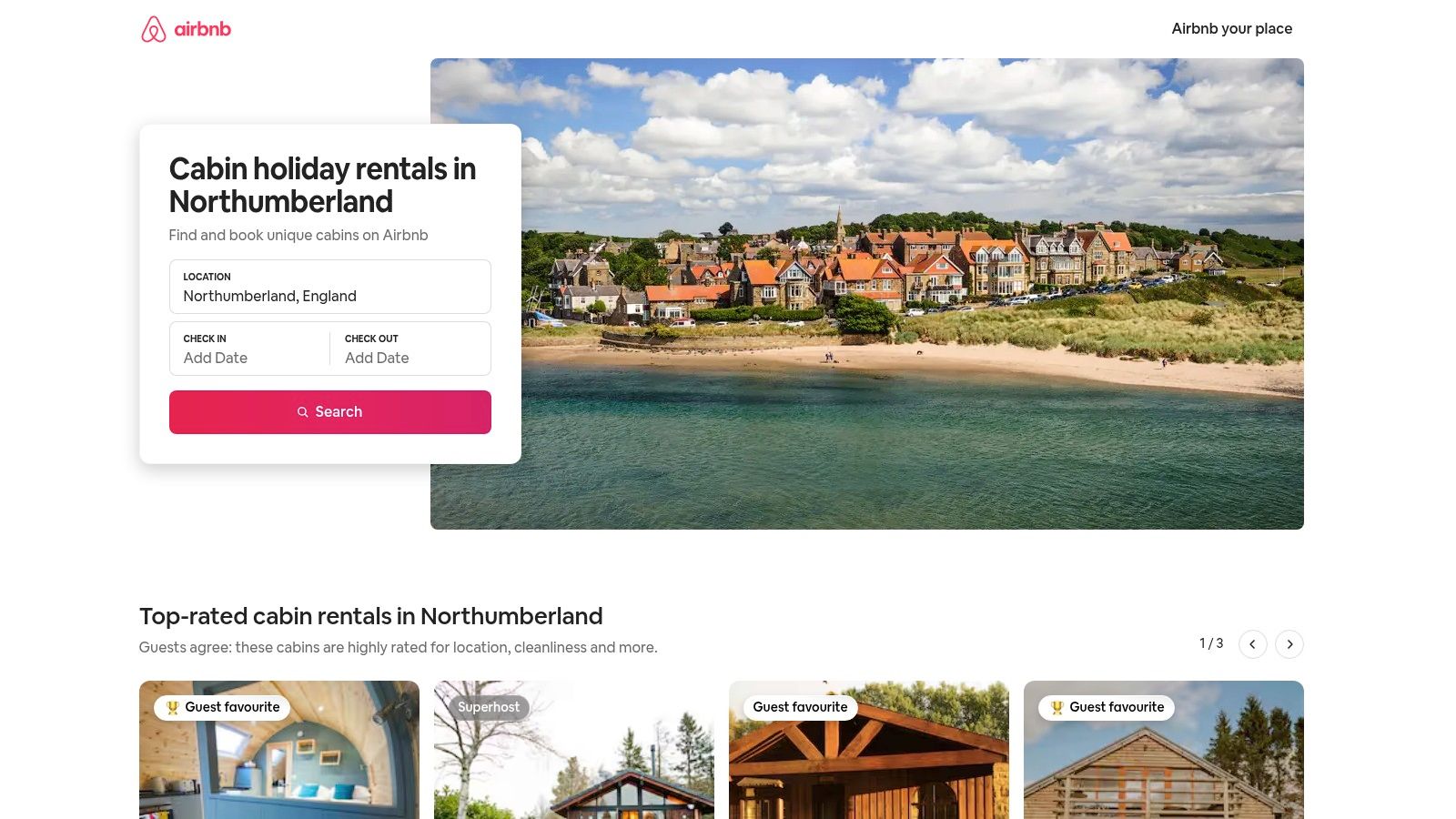1456x819 pixels.
Task: Click the red Search button
Action: pyautogui.click(x=330, y=412)
